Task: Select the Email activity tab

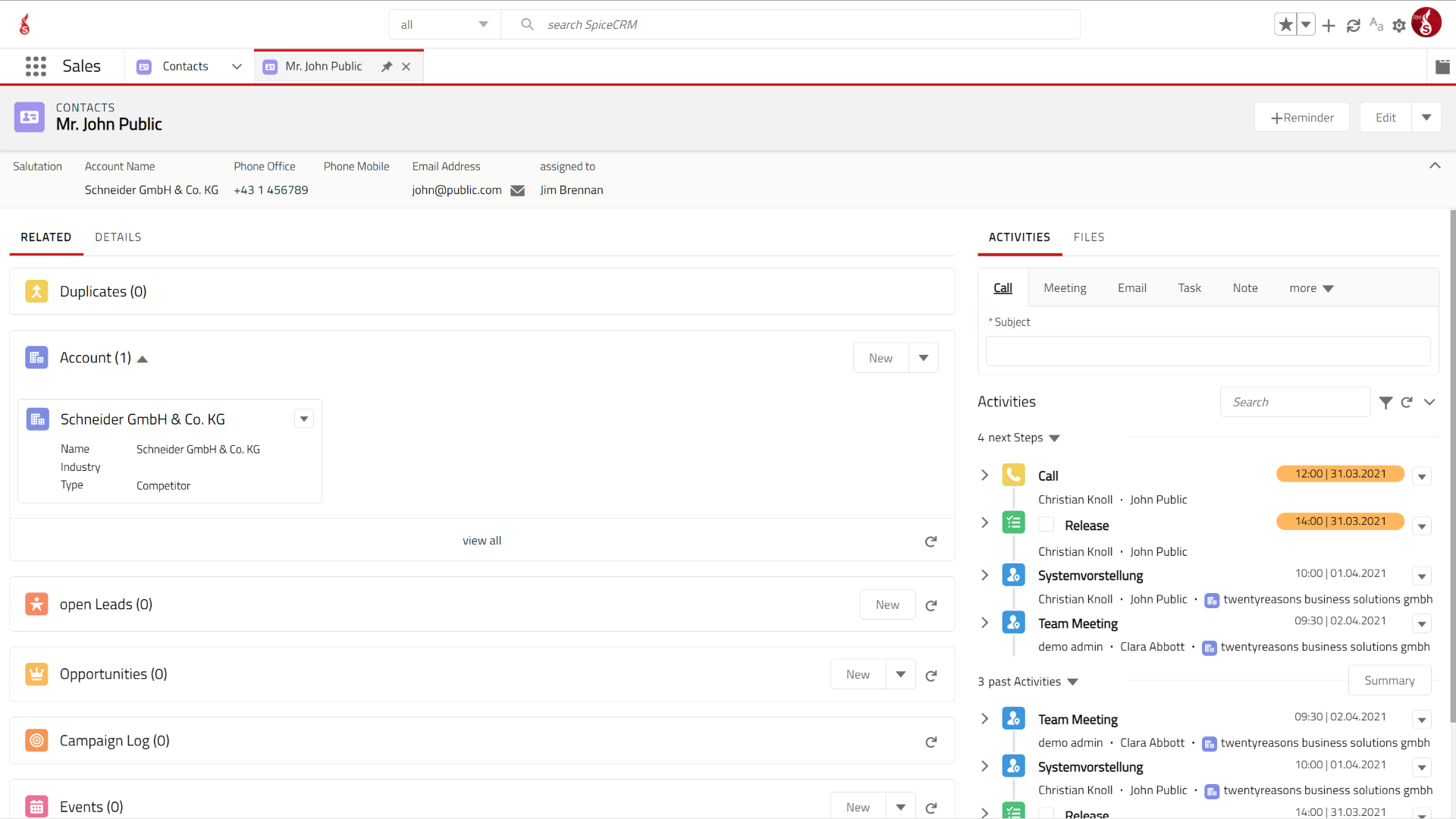Action: [1132, 288]
